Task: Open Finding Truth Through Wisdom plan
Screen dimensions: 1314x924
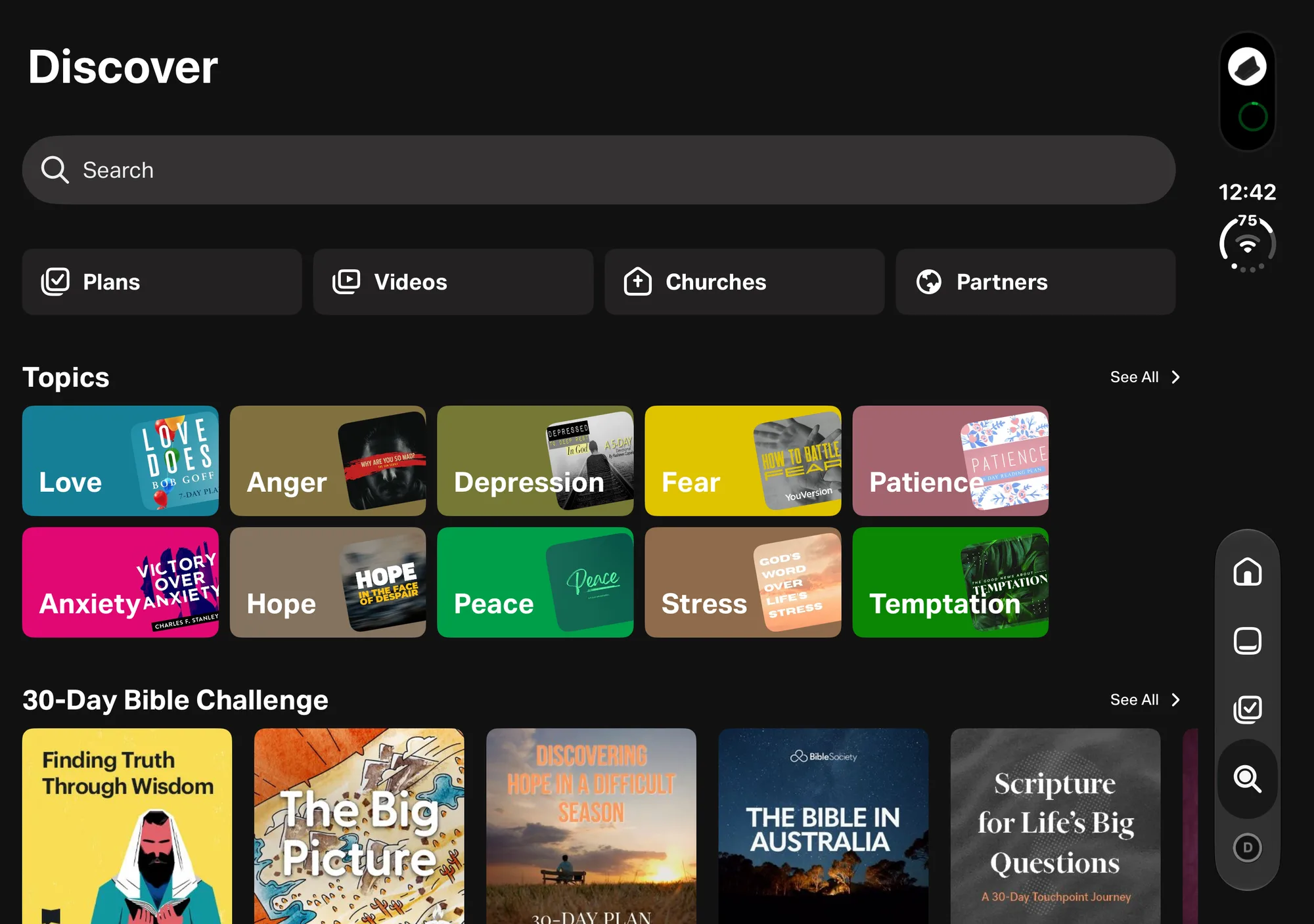Action: 127,826
